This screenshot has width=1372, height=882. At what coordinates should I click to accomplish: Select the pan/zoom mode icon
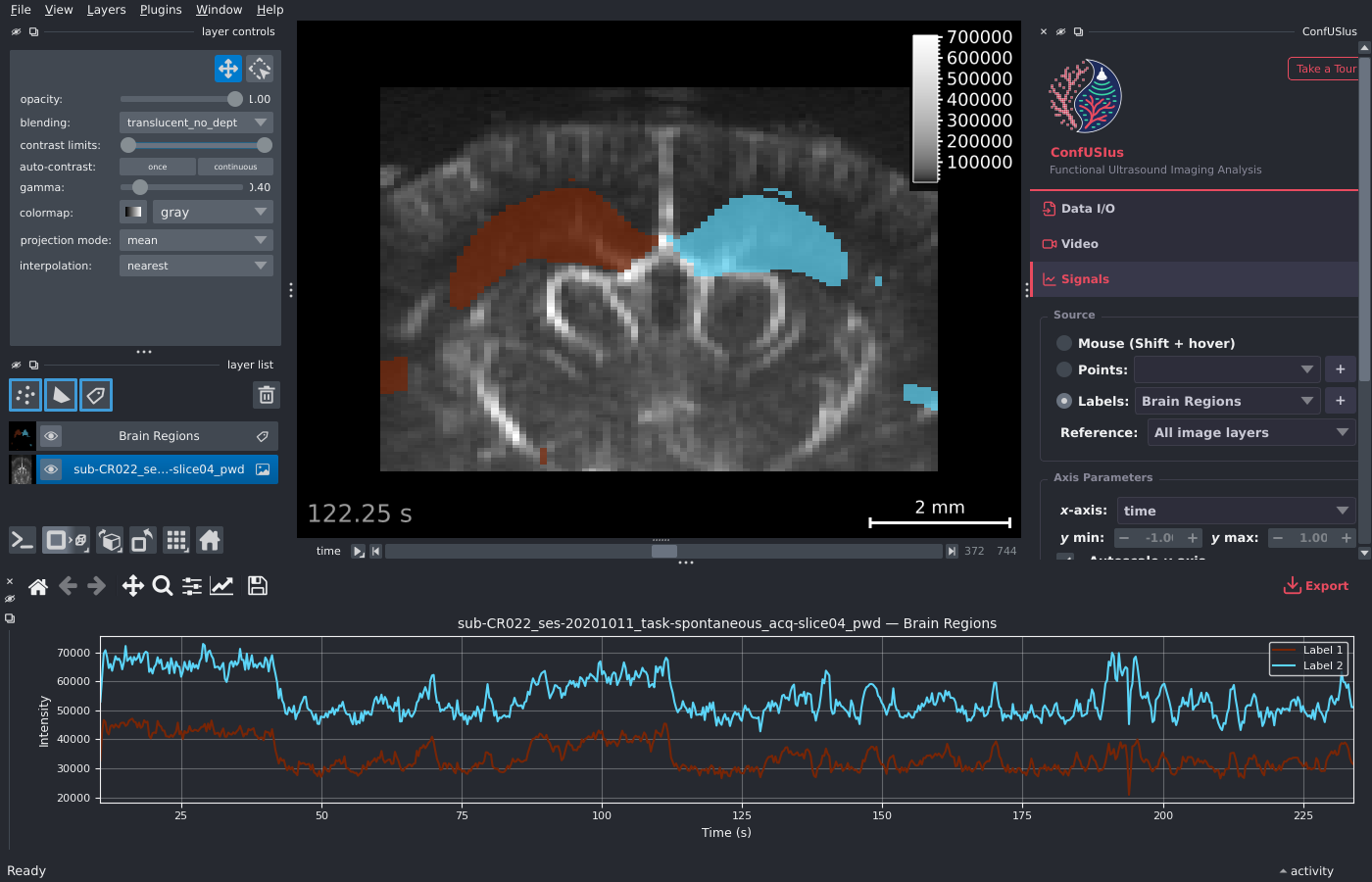[228, 69]
